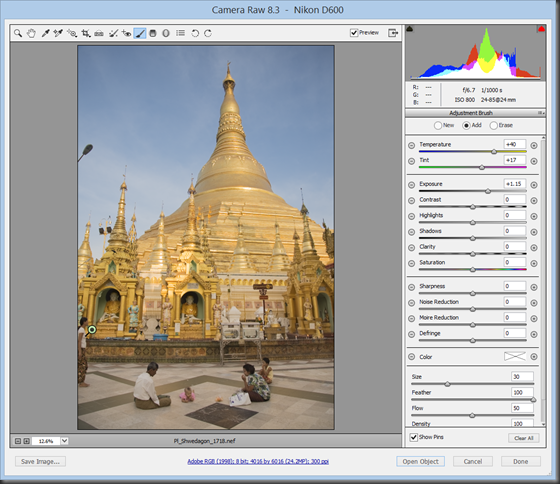Activate the Targeted Adjustment tool
This screenshot has width=560, height=484.
point(72,33)
